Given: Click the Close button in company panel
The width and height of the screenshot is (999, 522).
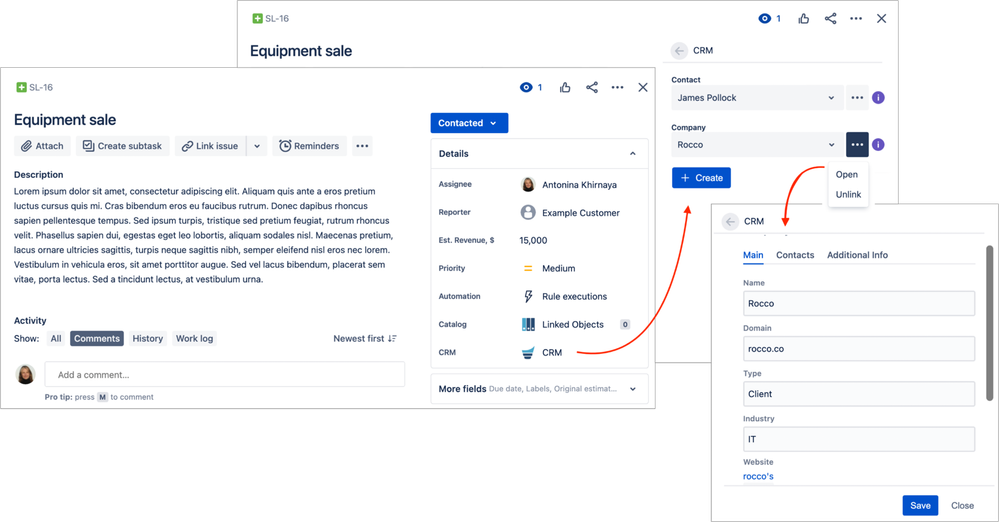Looking at the screenshot, I should (962, 505).
